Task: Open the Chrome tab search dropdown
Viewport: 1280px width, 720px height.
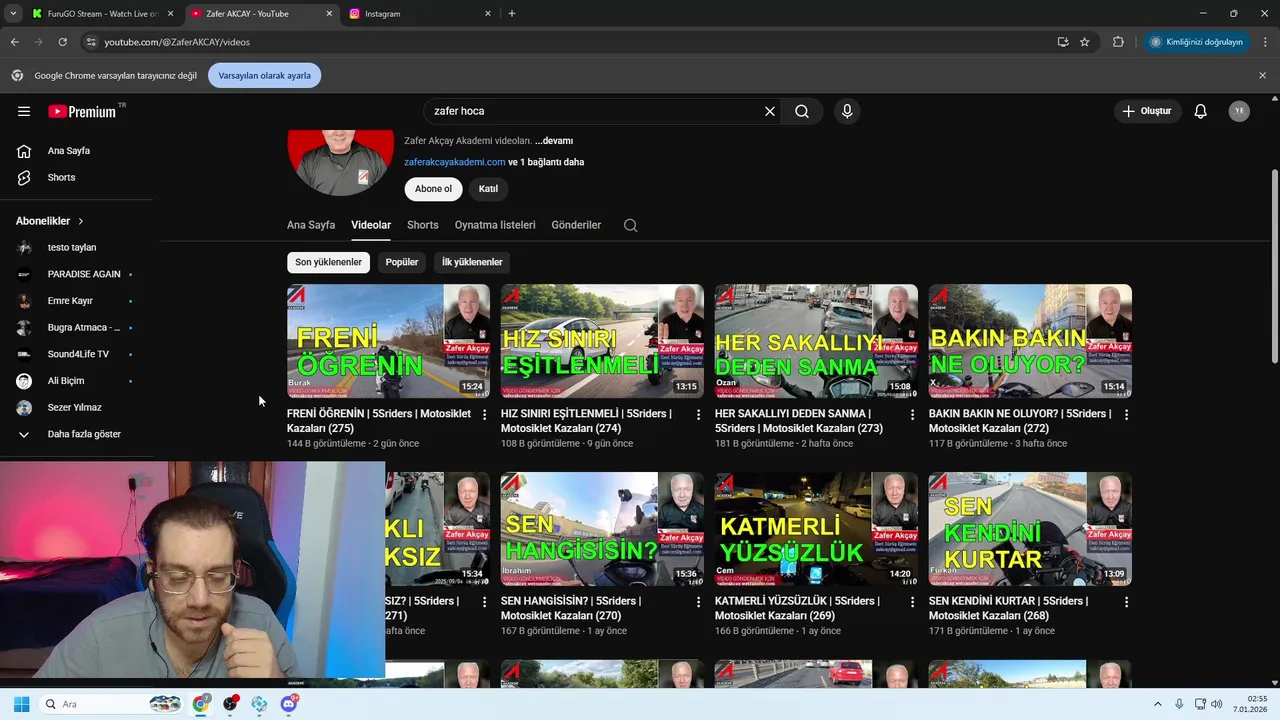Action: (x=13, y=14)
